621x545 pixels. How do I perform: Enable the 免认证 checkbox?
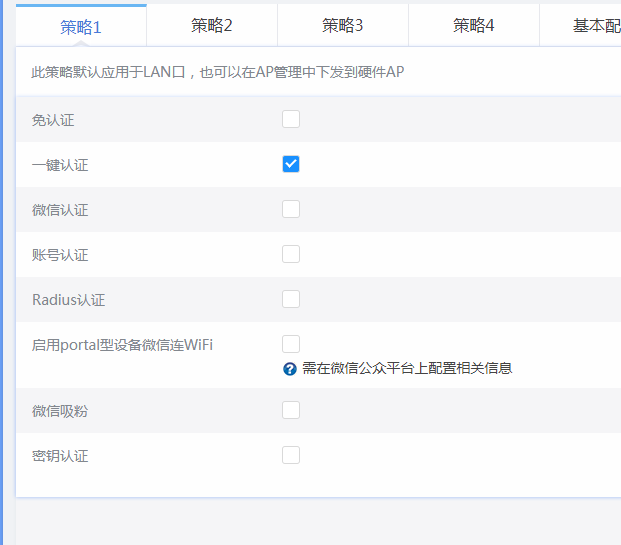pyautogui.click(x=291, y=119)
